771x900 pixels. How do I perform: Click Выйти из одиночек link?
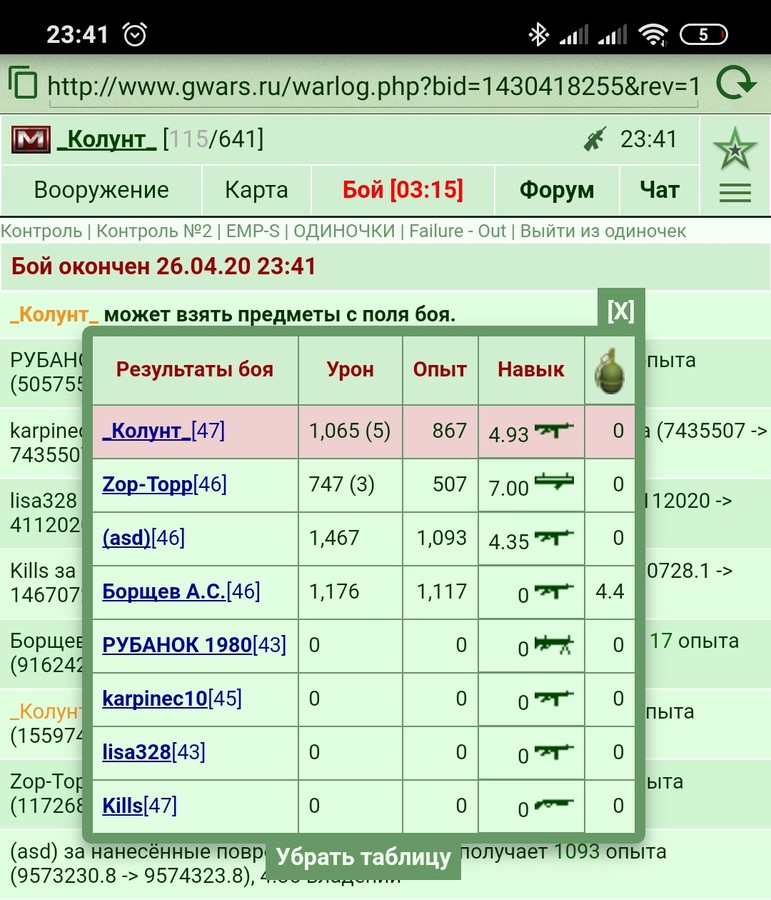[603, 231]
